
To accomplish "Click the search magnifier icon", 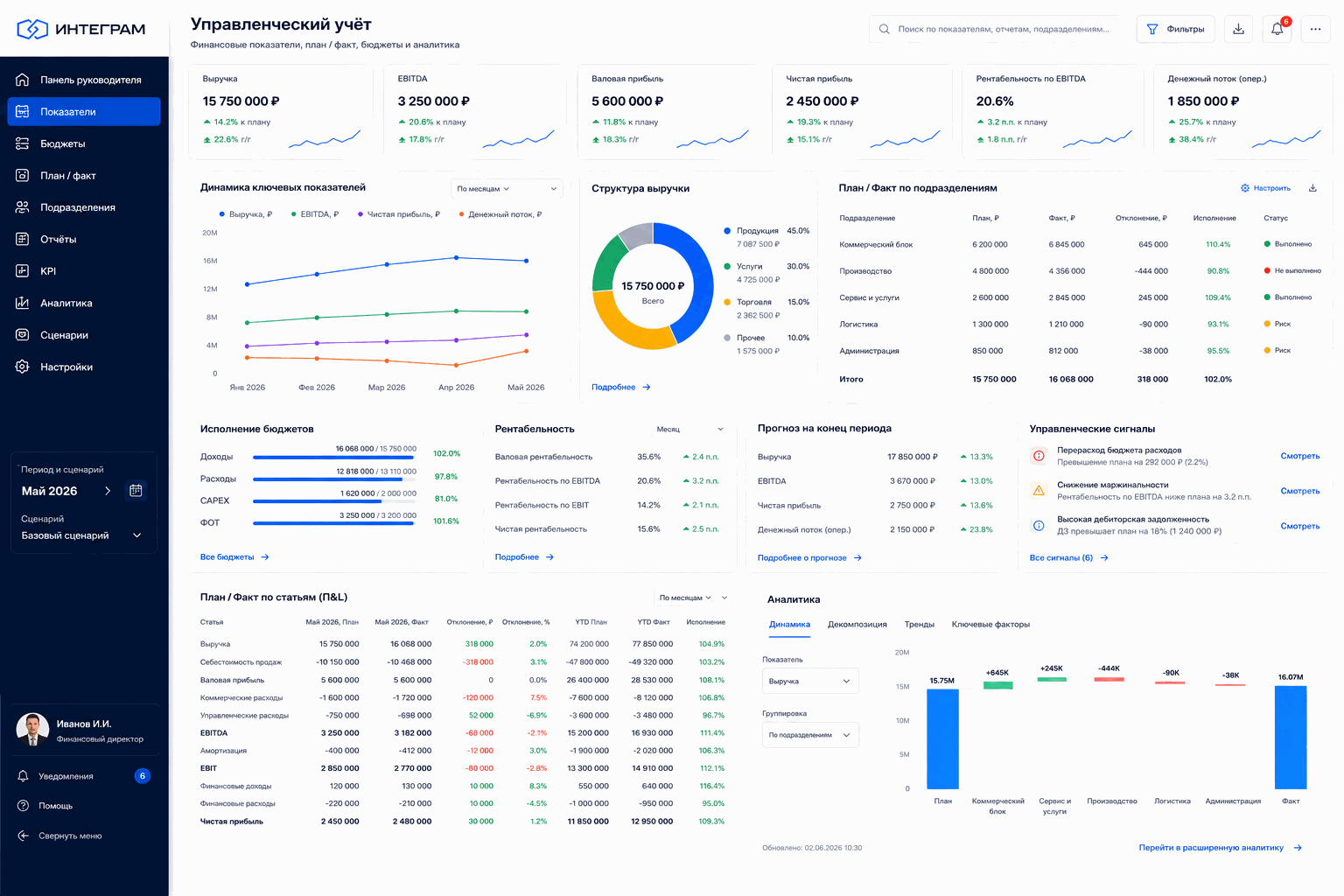I will [885, 29].
